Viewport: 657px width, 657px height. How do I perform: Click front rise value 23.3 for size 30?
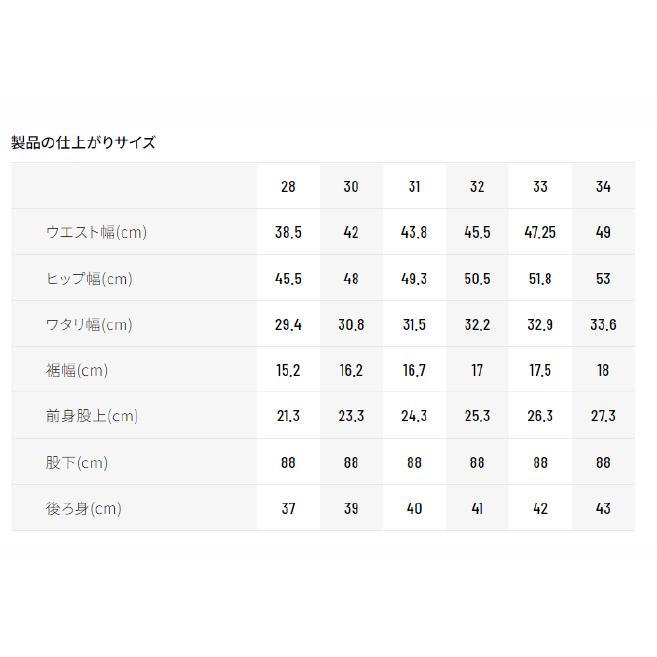[351, 416]
